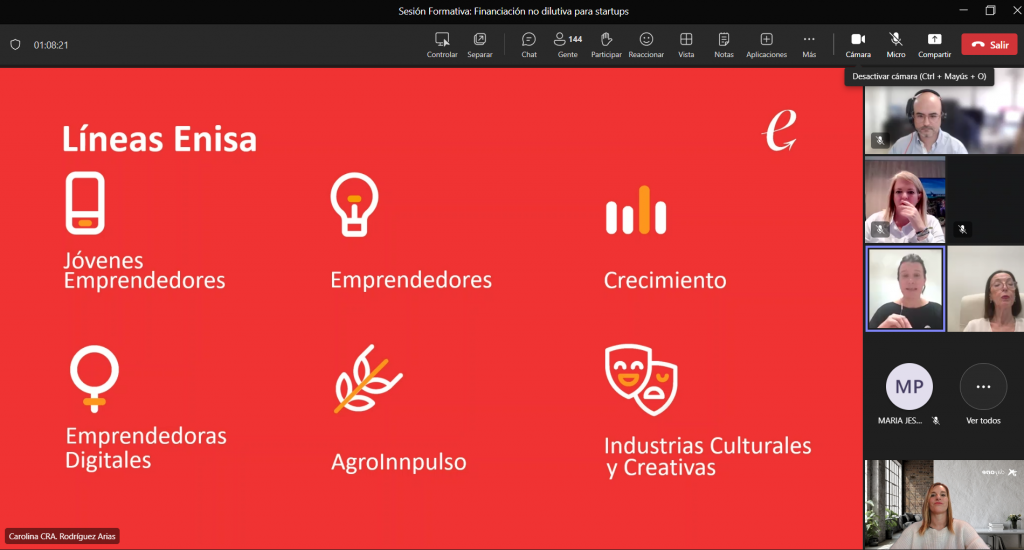The width and height of the screenshot is (1024, 550).
Task: Open meeting Notas
Action: pyautogui.click(x=724, y=45)
